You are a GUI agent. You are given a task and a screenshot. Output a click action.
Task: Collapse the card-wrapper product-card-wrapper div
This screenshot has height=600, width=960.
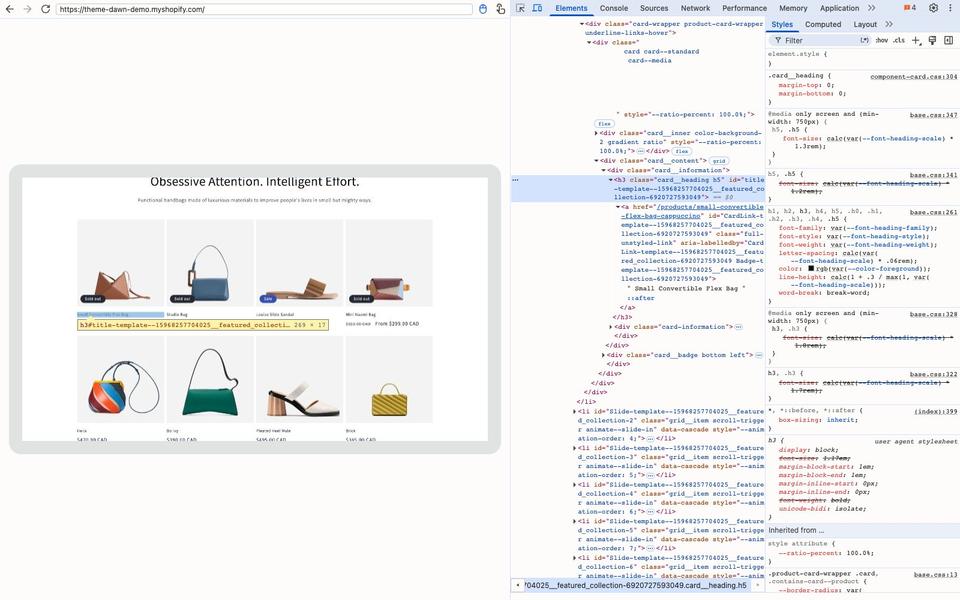582,24
